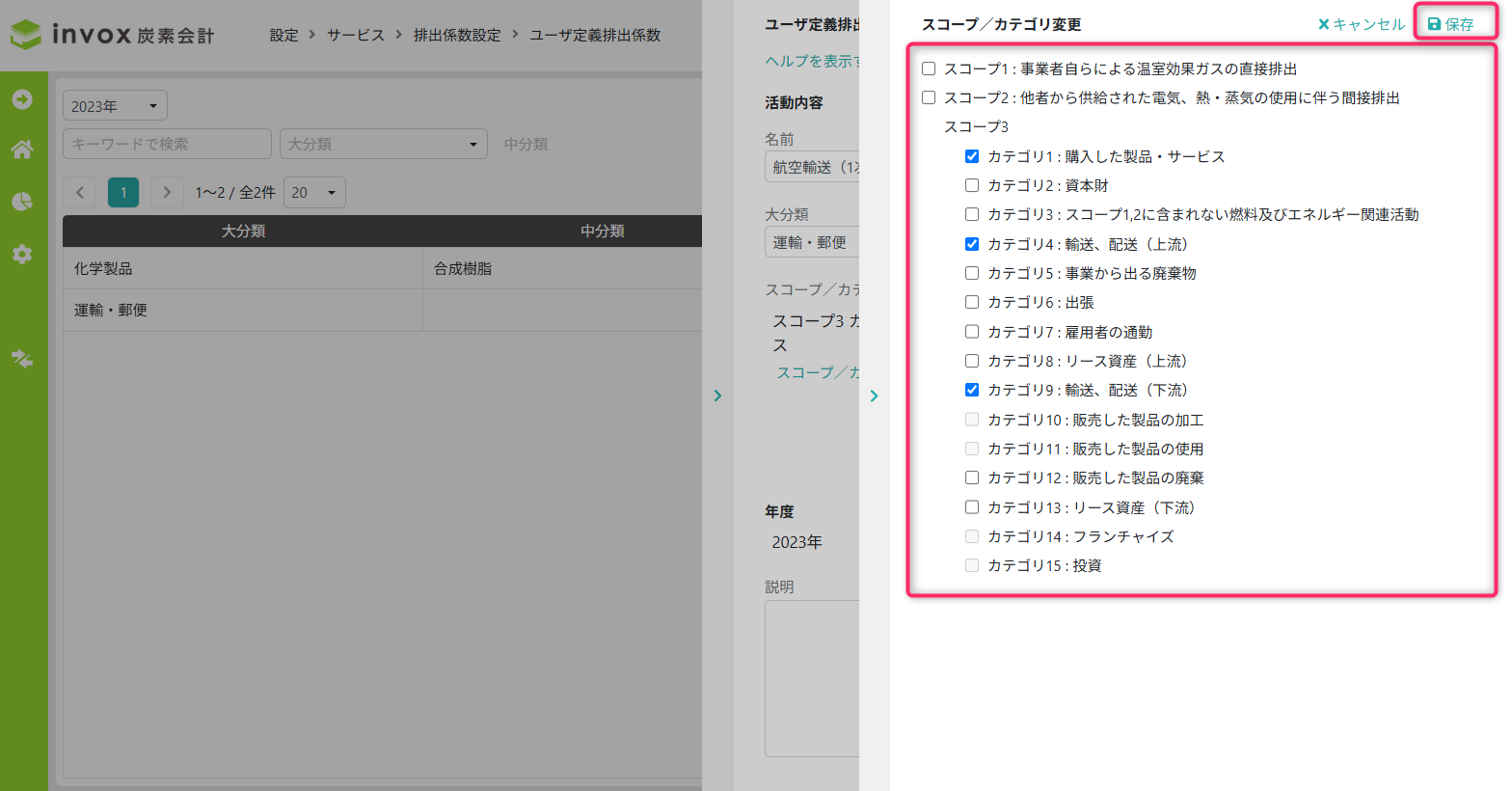The height and width of the screenshot is (791, 1512).
Task: Expand the 大分類 filter dropdown
Action: tap(383, 144)
